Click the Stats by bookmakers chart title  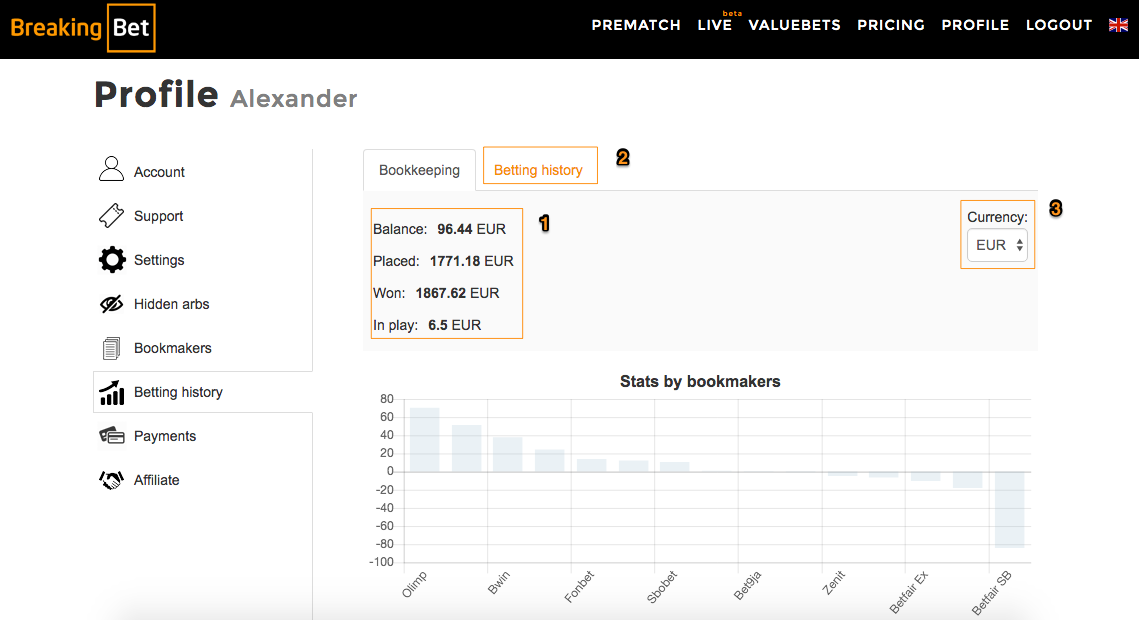(x=700, y=382)
